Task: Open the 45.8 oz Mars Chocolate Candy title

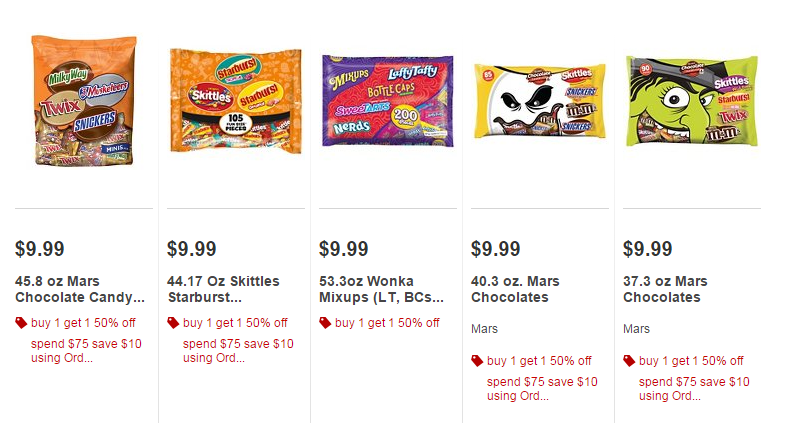Action: (x=80, y=289)
